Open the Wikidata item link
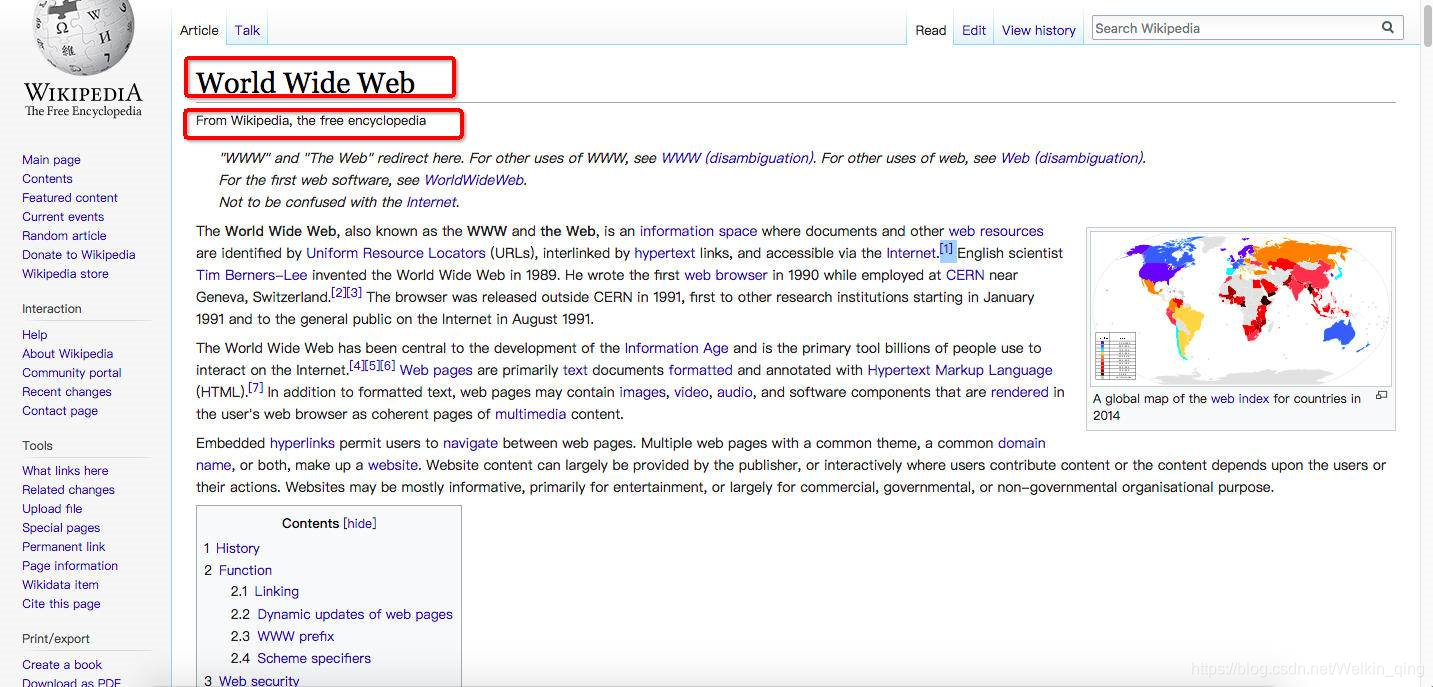 coord(60,585)
